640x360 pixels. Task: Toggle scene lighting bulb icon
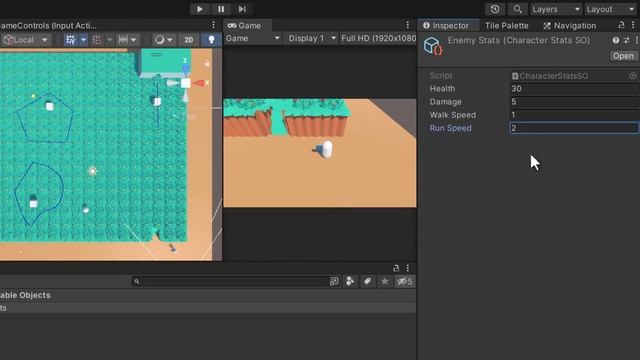[211, 40]
